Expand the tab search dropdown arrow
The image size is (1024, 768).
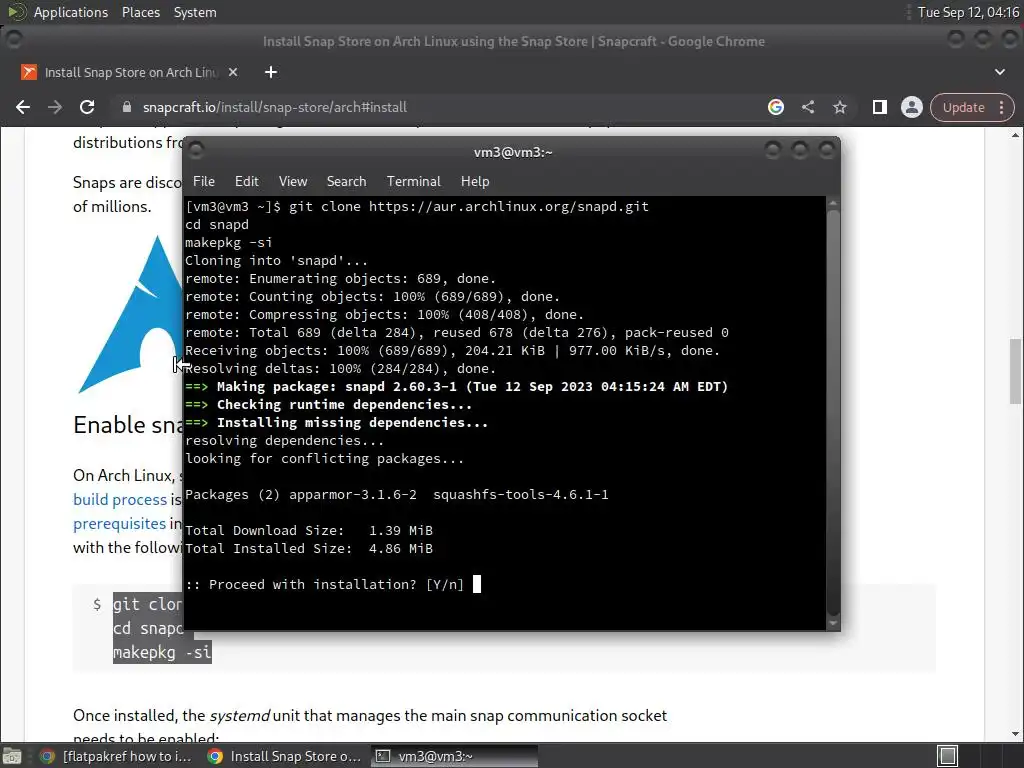click(x=1000, y=72)
